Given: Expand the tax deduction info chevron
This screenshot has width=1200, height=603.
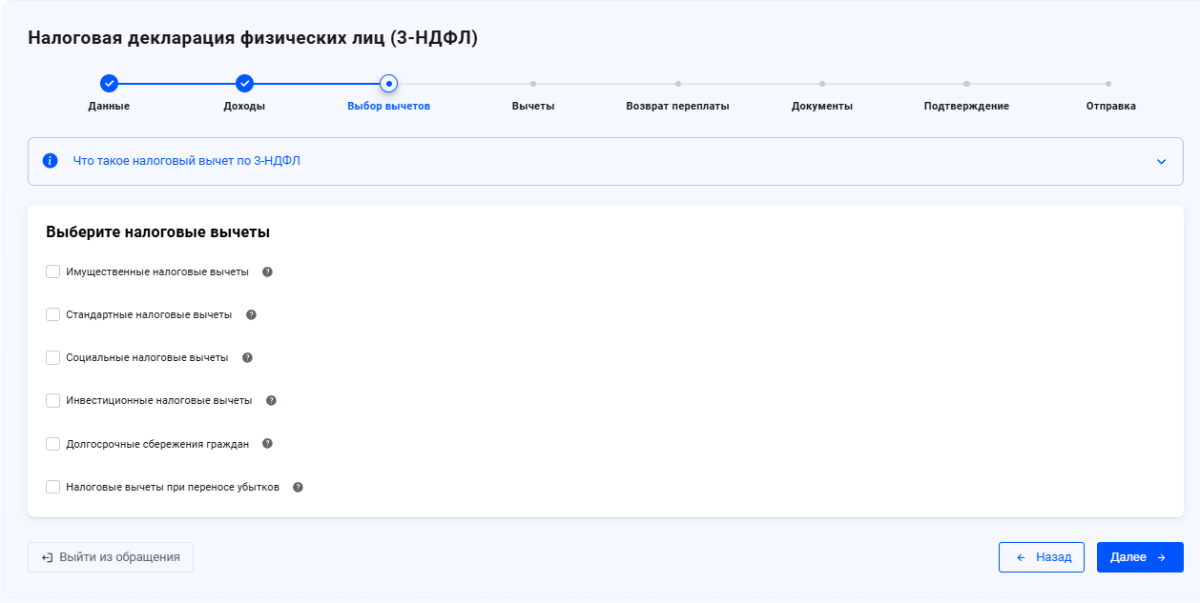Looking at the screenshot, I should (x=1161, y=162).
